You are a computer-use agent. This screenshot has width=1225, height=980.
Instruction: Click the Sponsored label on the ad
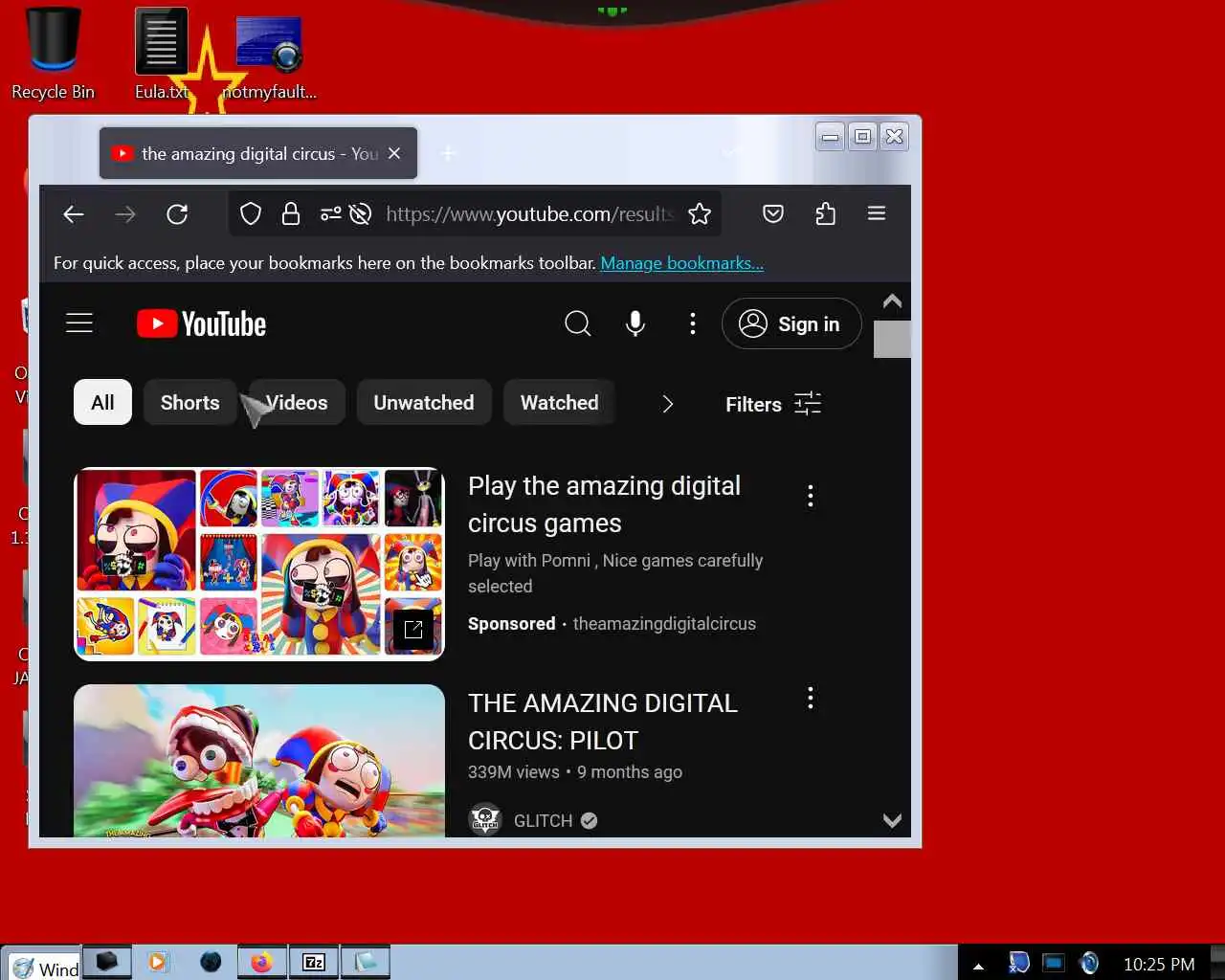512,624
